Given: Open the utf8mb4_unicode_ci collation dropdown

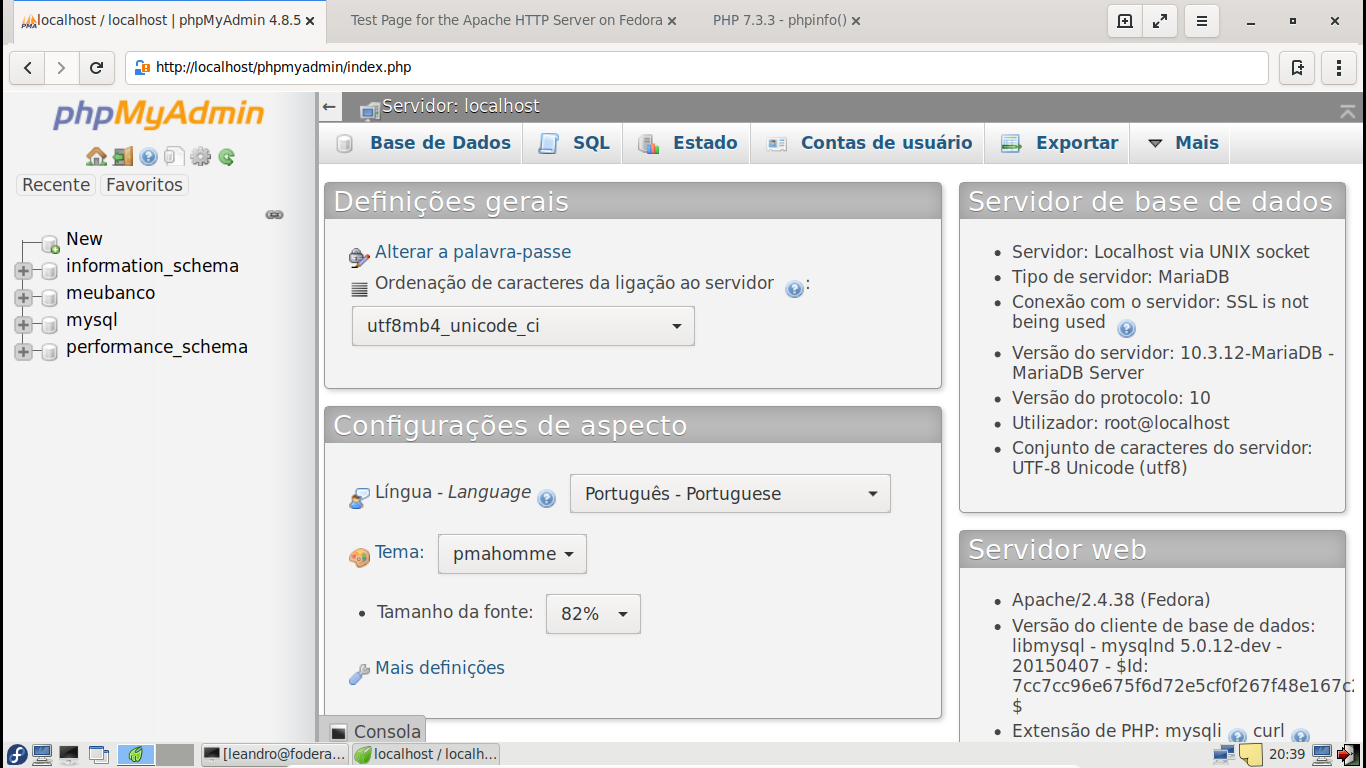Looking at the screenshot, I should click(523, 326).
